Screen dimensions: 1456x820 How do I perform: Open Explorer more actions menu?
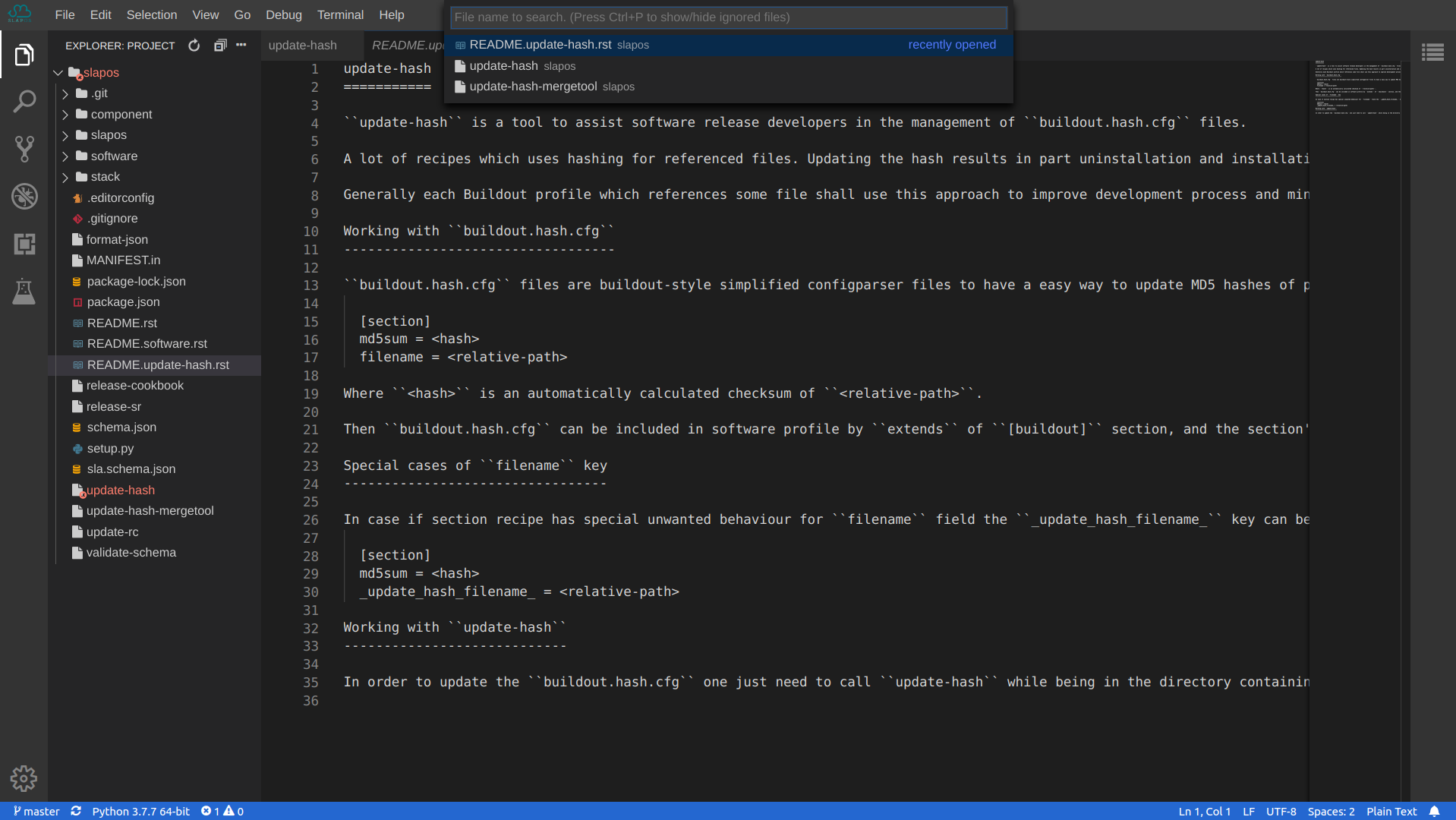pyautogui.click(x=241, y=46)
